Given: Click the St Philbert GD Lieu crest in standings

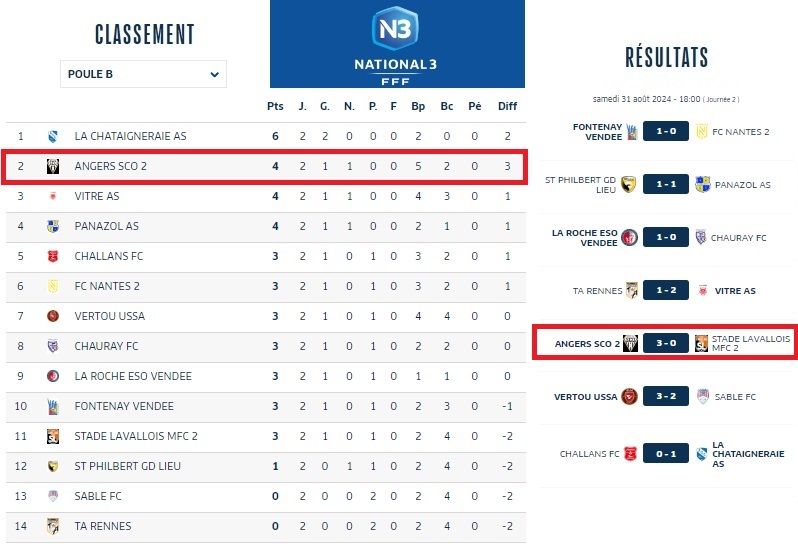Looking at the screenshot, I should click(x=53, y=466).
